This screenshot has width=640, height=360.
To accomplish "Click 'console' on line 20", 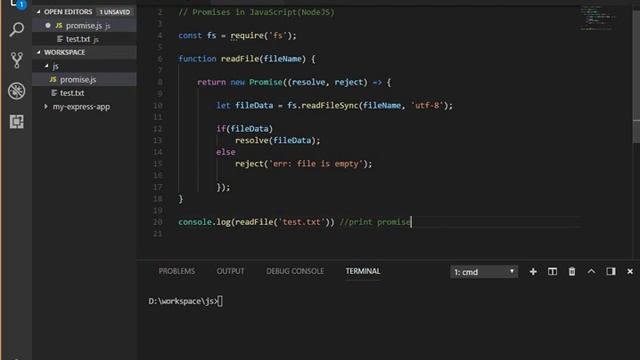I will tap(195, 222).
